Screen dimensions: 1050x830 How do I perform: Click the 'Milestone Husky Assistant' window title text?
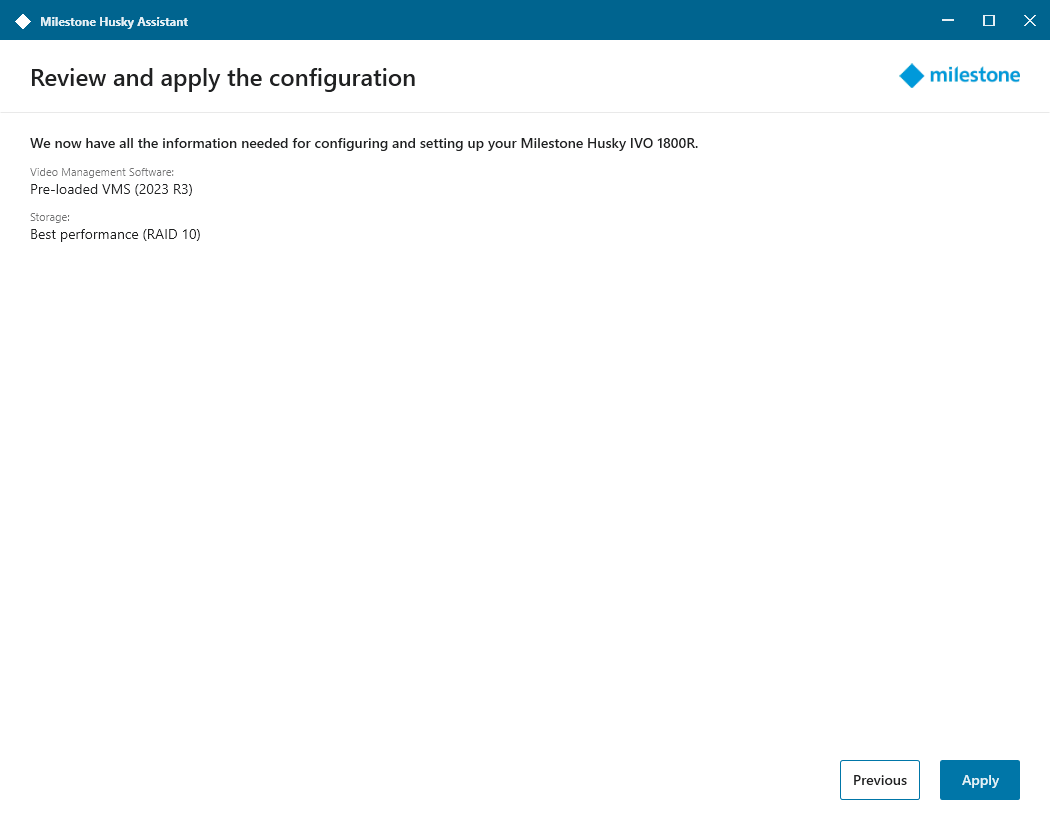point(114,21)
